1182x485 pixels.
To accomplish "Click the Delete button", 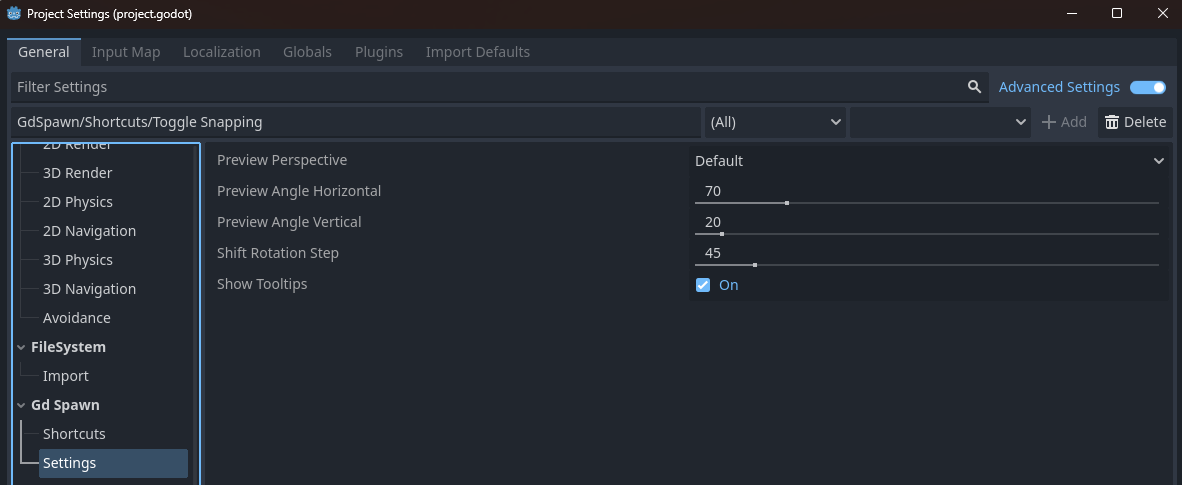I will click(1135, 122).
